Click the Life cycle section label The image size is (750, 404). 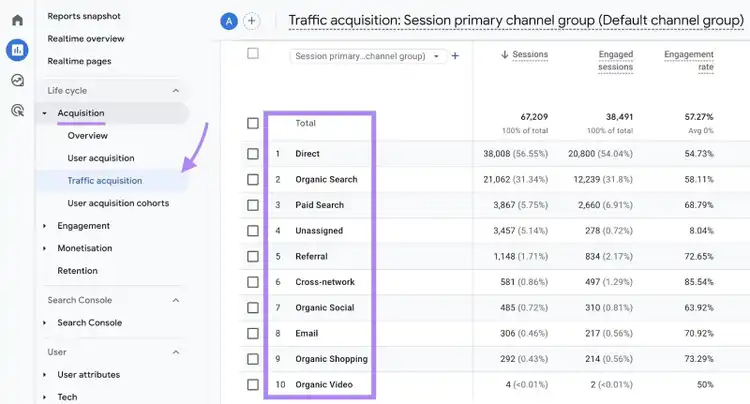pos(67,91)
